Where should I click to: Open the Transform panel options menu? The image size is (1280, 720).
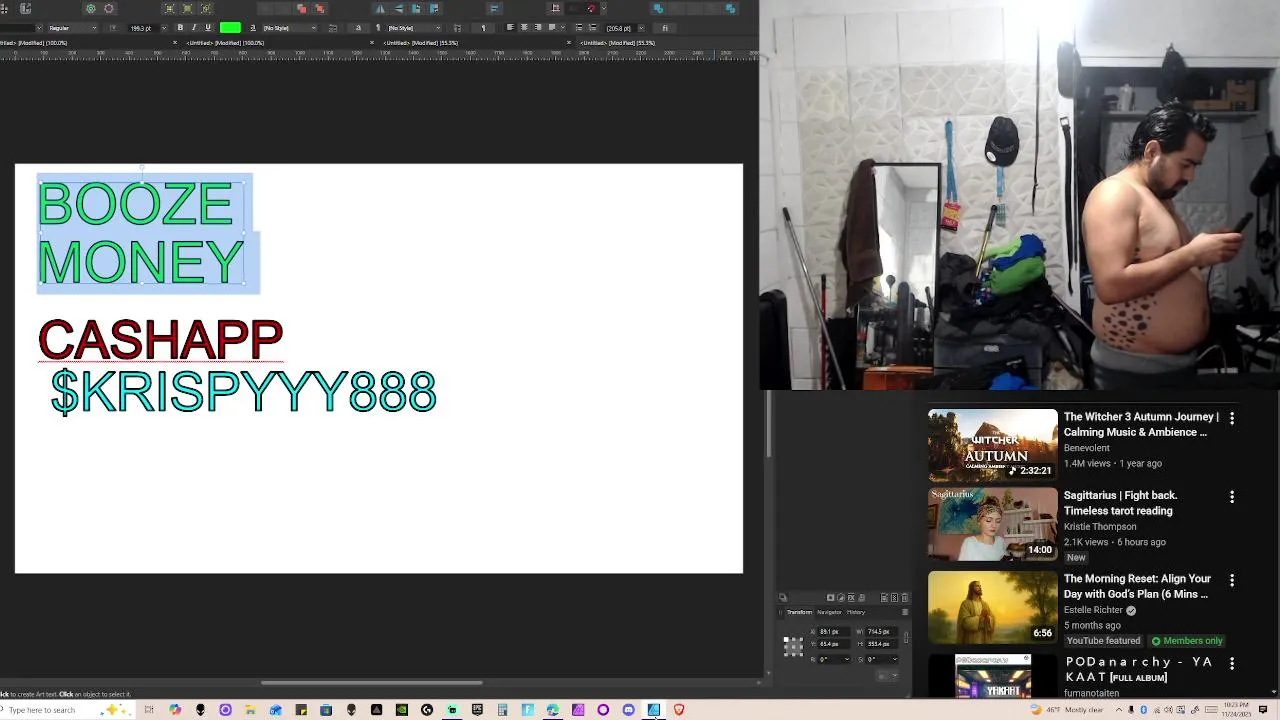click(x=905, y=612)
